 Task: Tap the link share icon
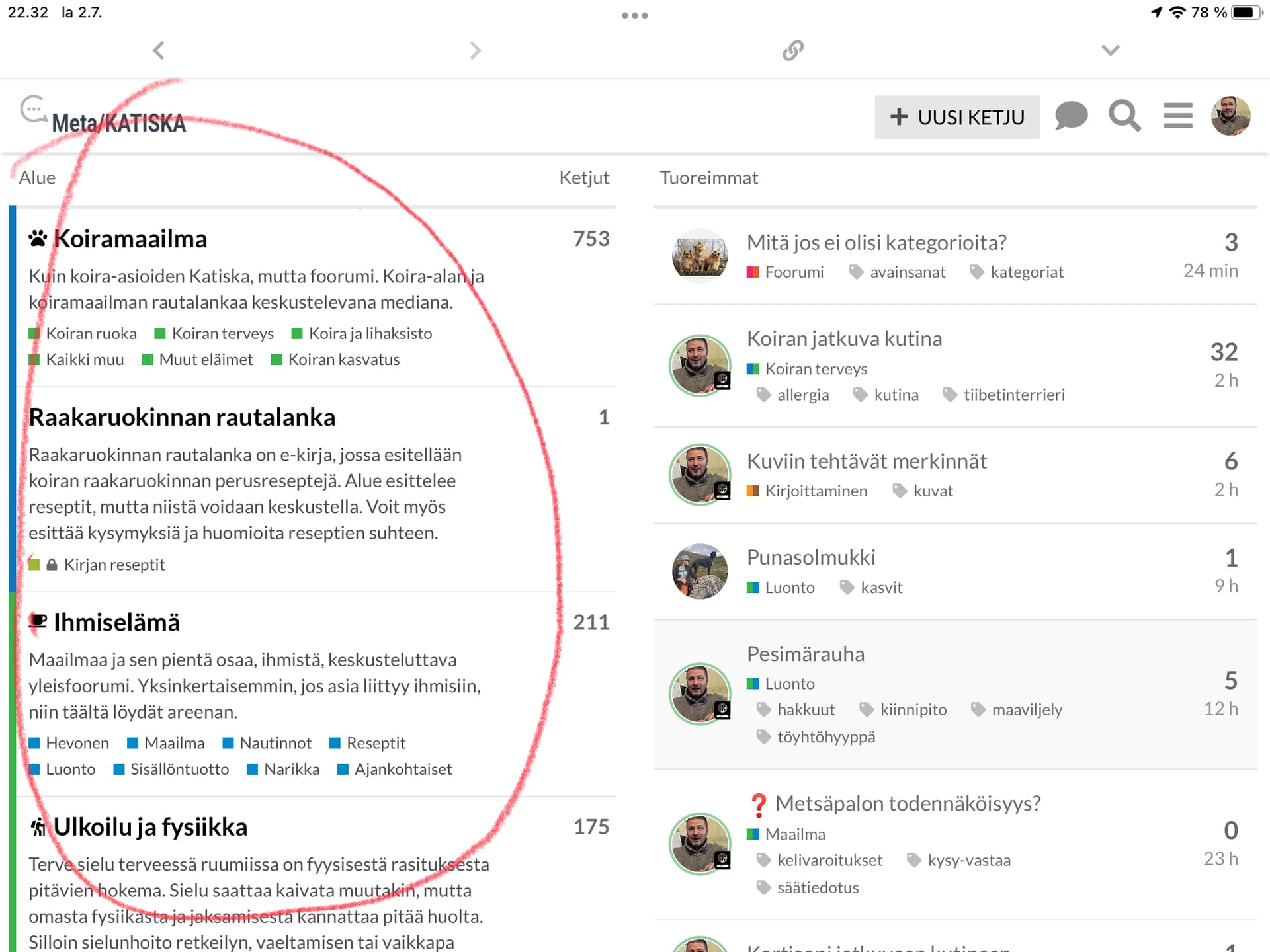pos(792,50)
